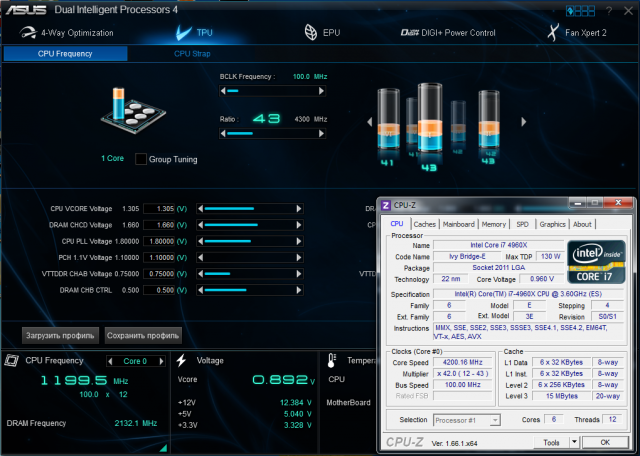The width and height of the screenshot is (640, 456).
Task: Open the Caches tab in CPU-Z
Action: point(424,224)
